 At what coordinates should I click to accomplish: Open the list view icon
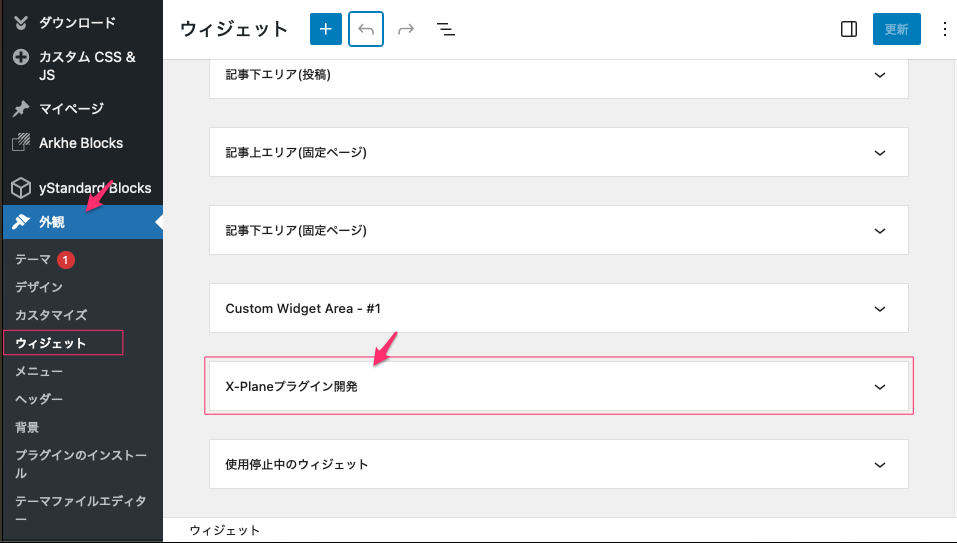point(446,30)
